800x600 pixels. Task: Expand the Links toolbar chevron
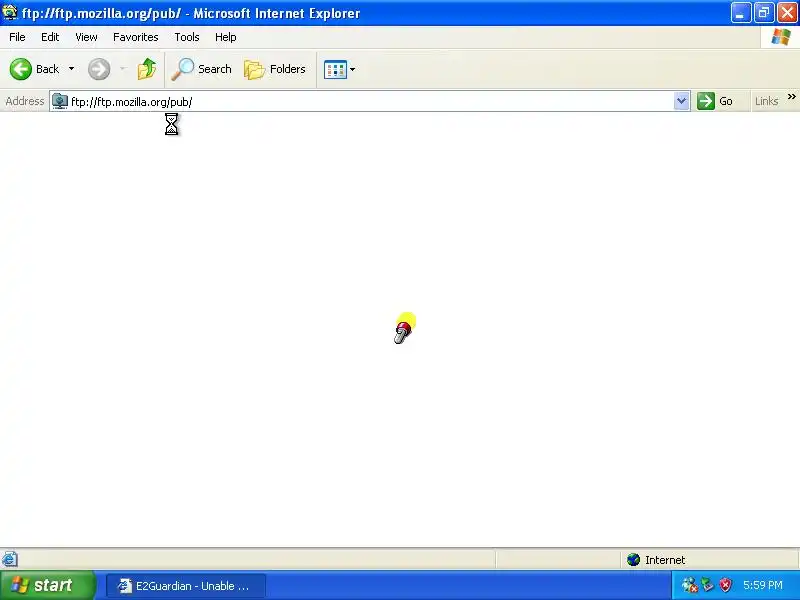pos(791,96)
